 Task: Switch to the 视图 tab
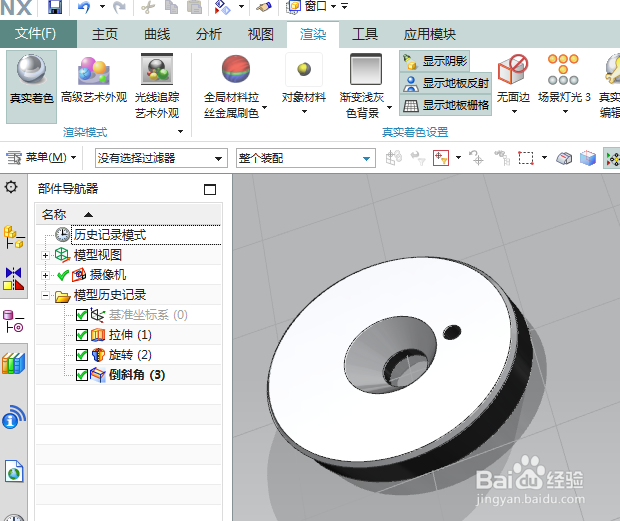click(x=261, y=34)
